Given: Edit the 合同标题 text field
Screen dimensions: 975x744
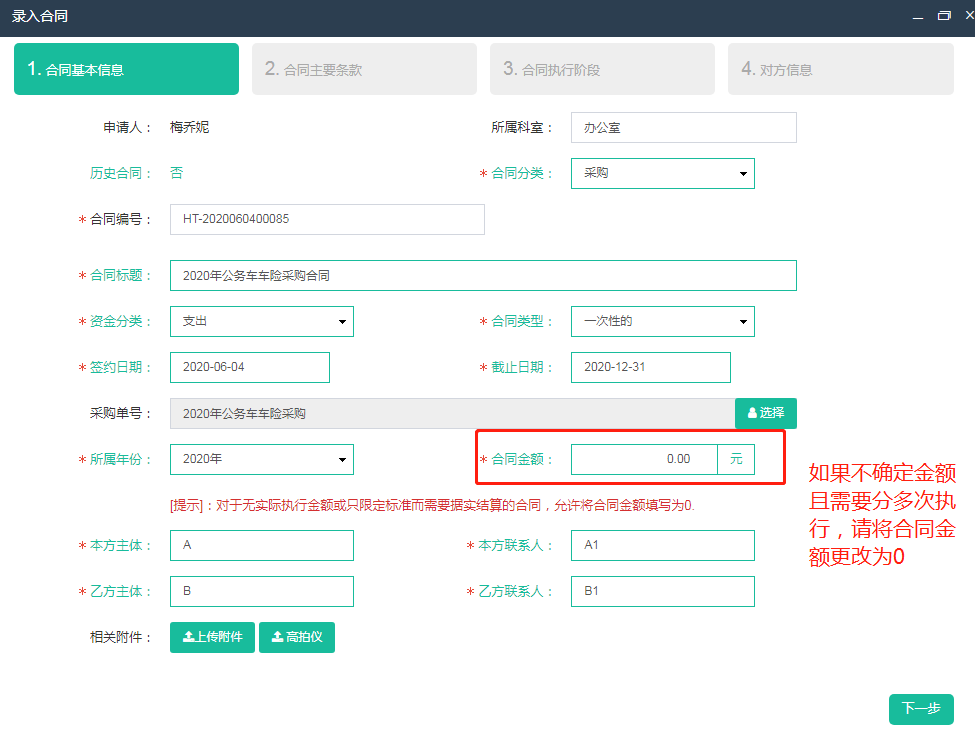Looking at the screenshot, I should (483, 275).
